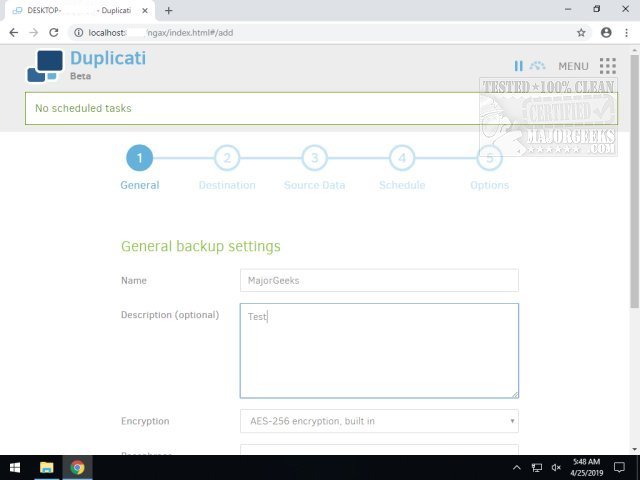
Task: Open the throttle speed gauge icon
Action: [x=537, y=66]
